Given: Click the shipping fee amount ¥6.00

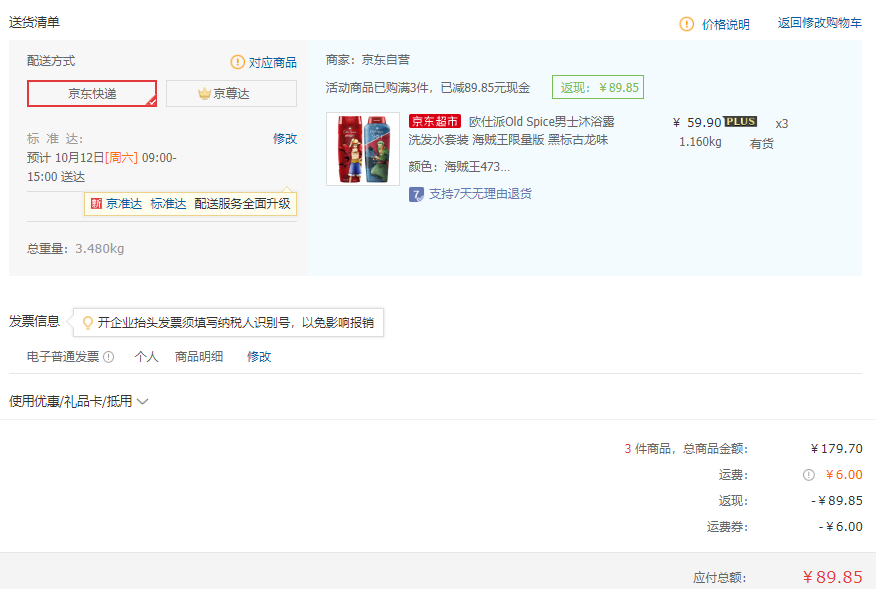Looking at the screenshot, I should [844, 474].
